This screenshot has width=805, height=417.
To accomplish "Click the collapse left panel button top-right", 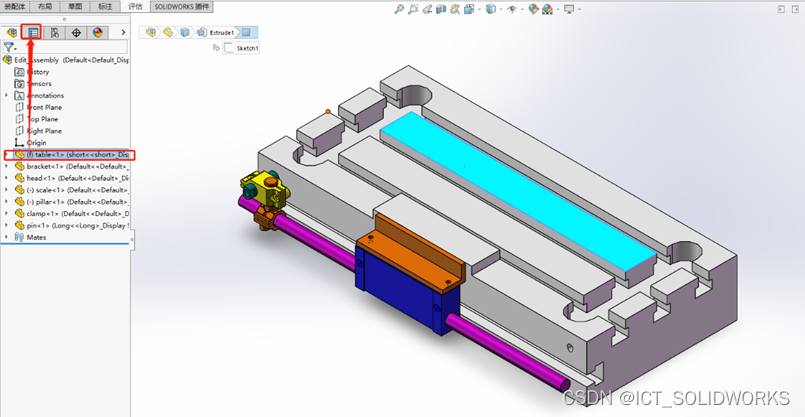I will click(781, 9).
